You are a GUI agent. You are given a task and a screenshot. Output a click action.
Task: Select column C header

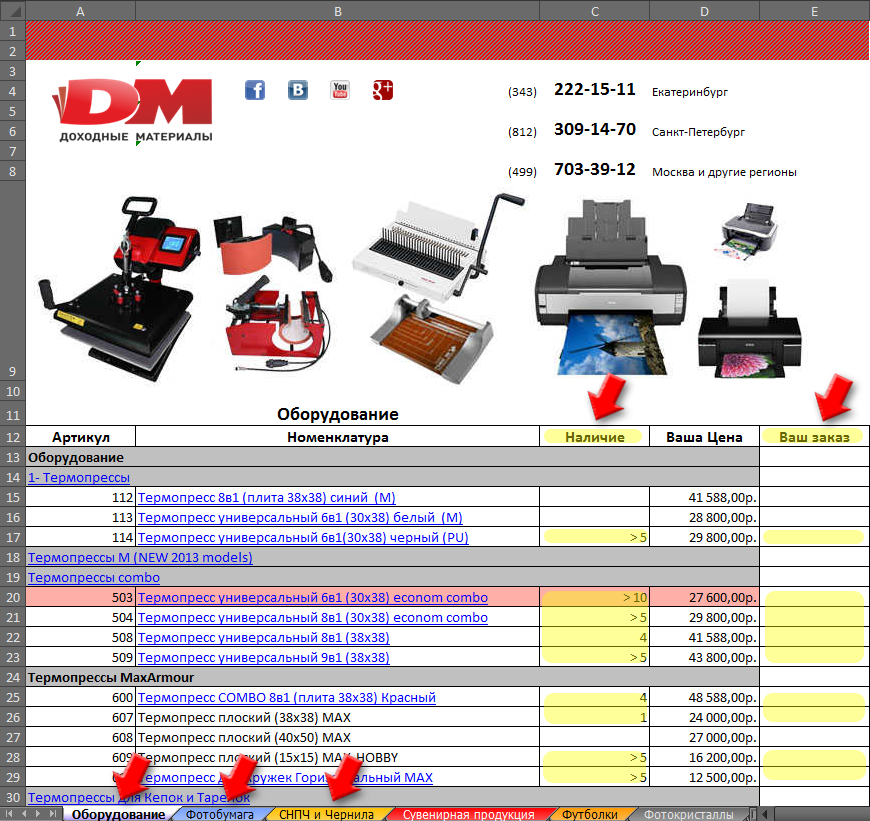tap(594, 11)
